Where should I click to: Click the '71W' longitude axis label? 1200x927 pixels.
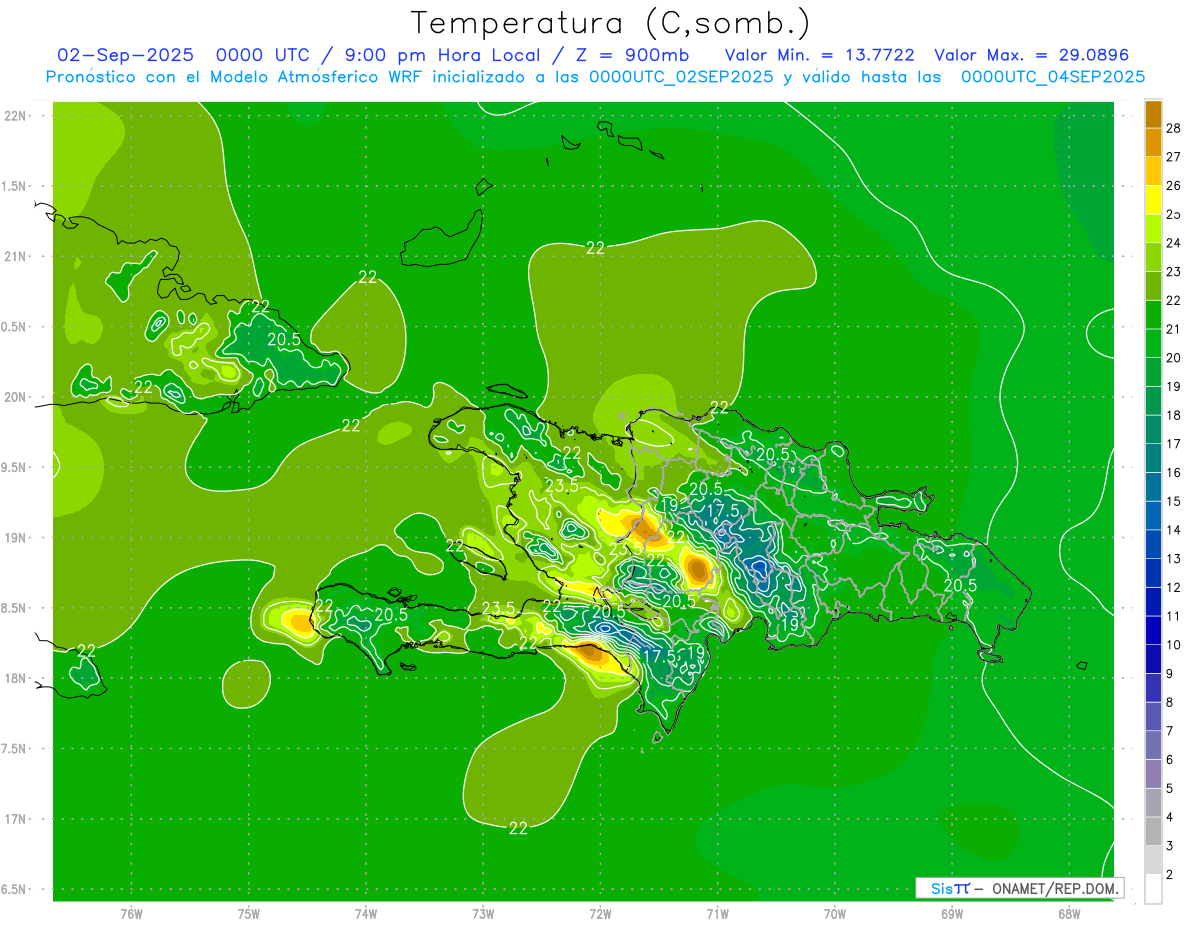[x=717, y=914]
